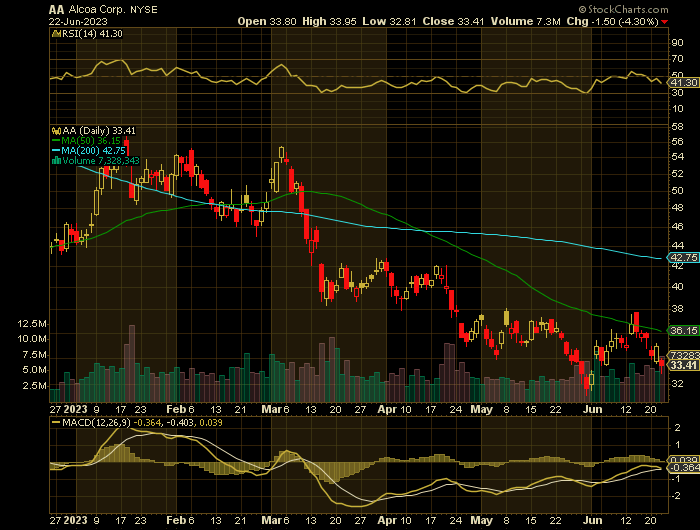Click the 2.5M volume axis label
The image size is (700, 530).
click(34, 385)
